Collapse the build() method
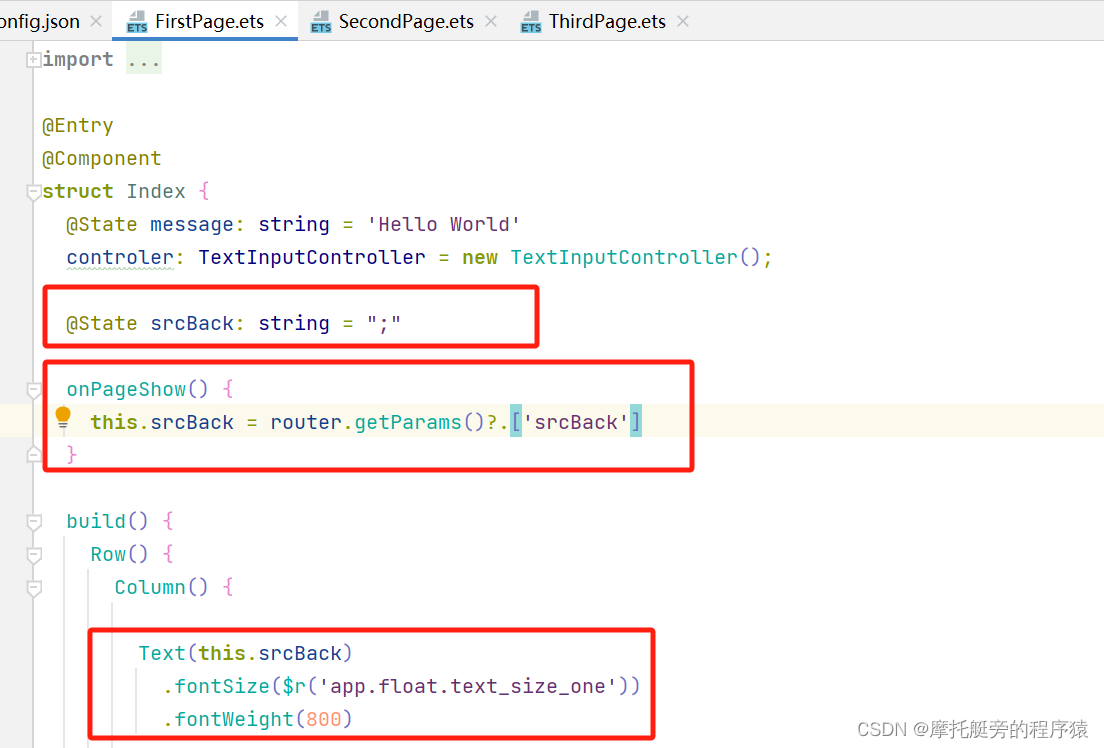The height and width of the screenshot is (748, 1104). pos(33,522)
